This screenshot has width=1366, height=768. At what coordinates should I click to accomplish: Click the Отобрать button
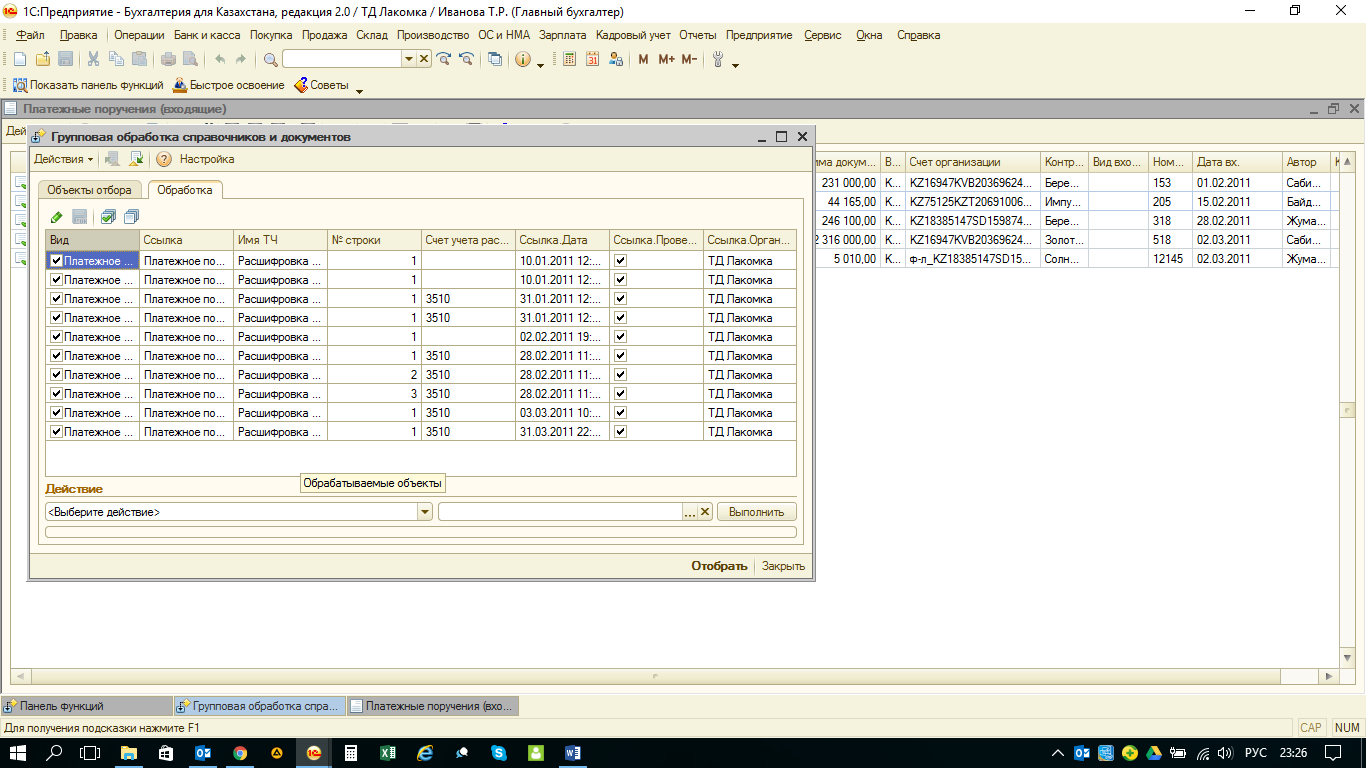(x=719, y=566)
